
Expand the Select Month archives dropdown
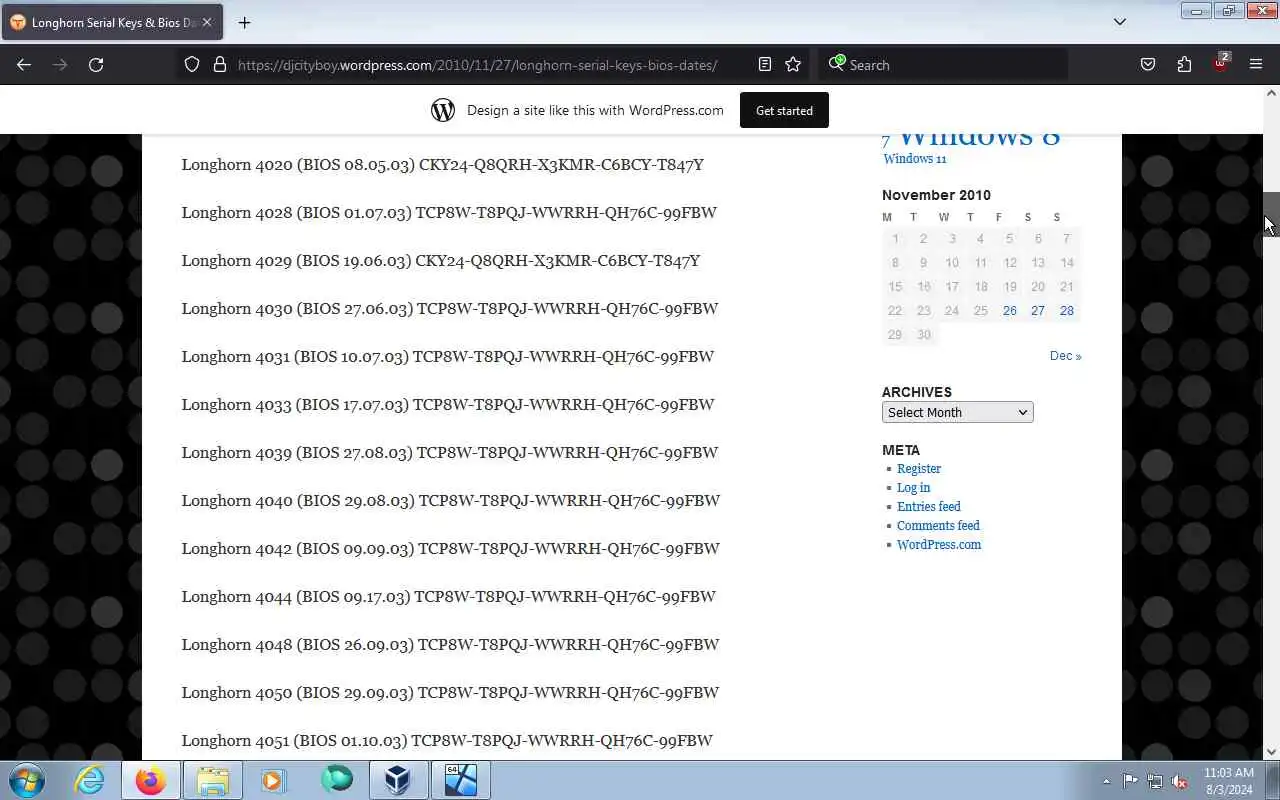pyautogui.click(x=957, y=412)
